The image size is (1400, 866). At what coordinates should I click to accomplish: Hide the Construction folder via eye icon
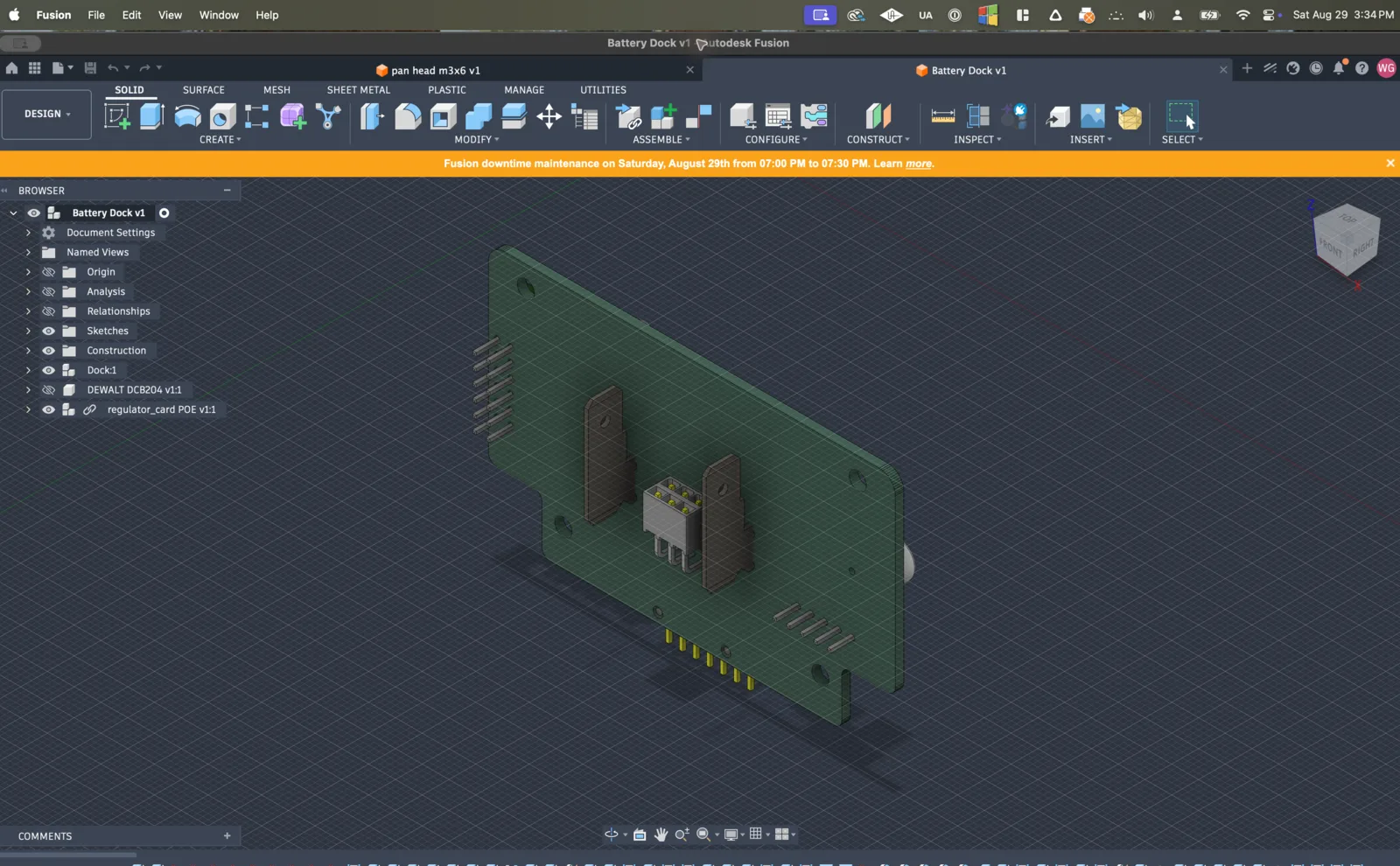click(x=48, y=351)
